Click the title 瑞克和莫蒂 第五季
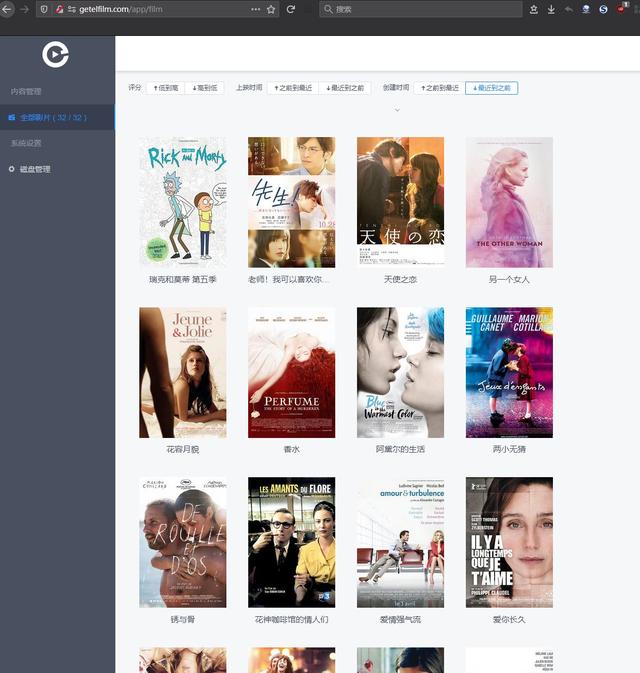The width and height of the screenshot is (640, 673). pyautogui.click(x=183, y=279)
